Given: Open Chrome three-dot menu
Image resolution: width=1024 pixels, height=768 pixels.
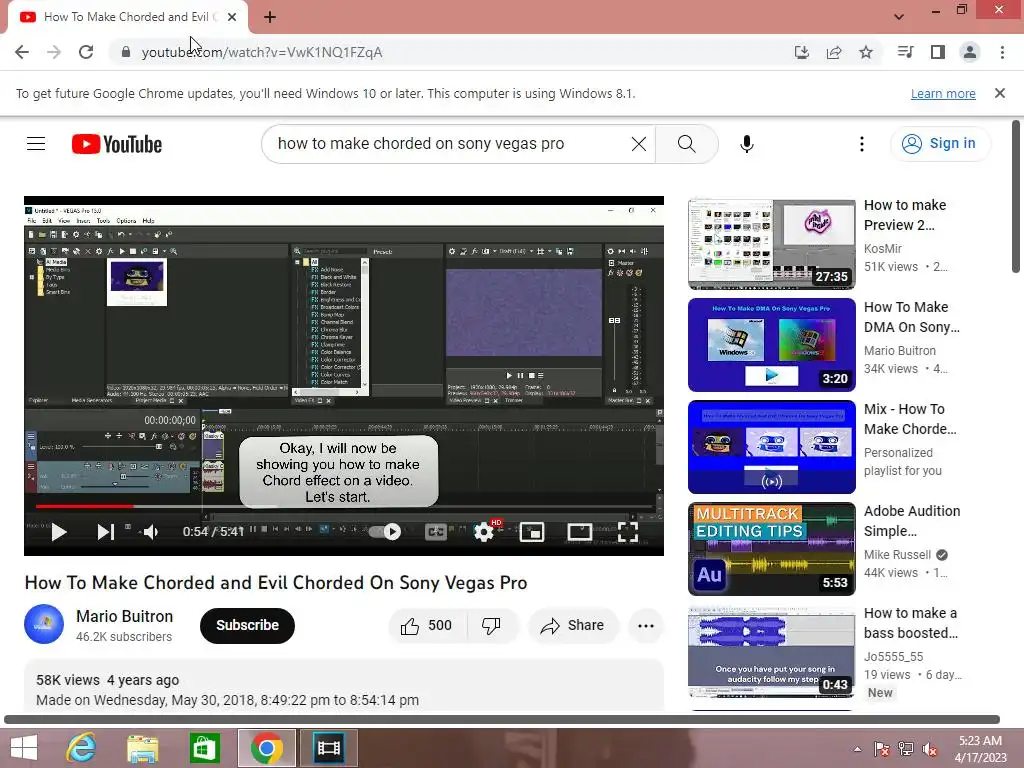Looking at the screenshot, I should 1002,52.
